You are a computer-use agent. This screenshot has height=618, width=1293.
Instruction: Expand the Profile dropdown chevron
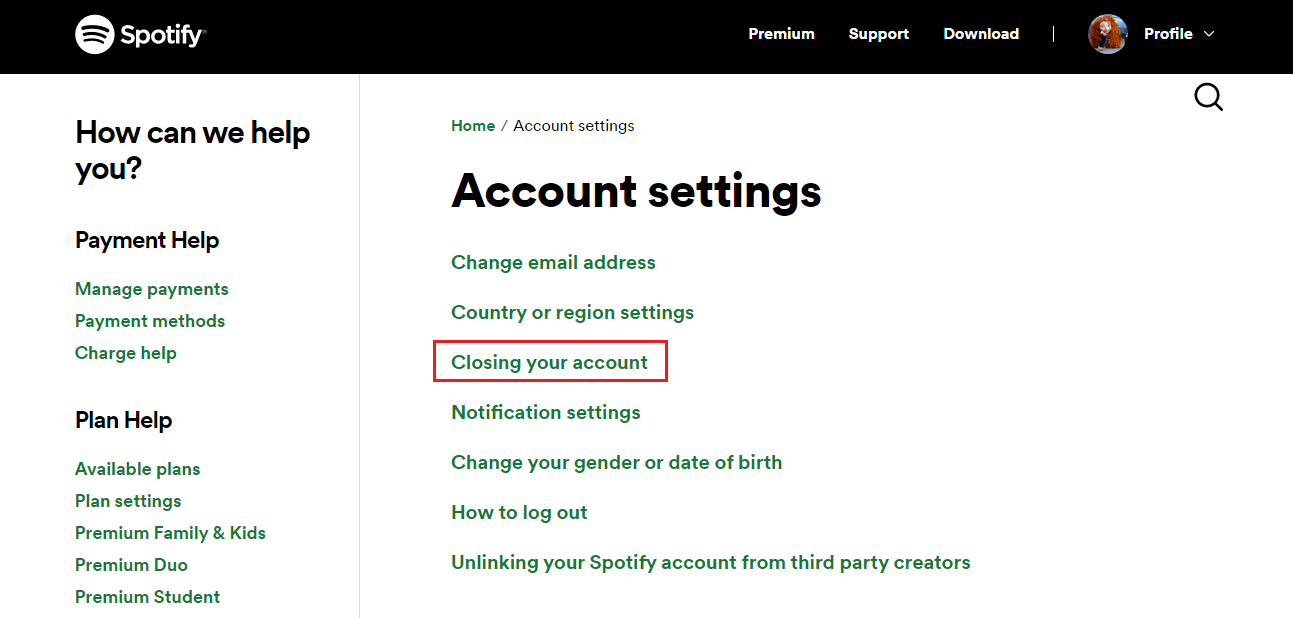pyautogui.click(x=1209, y=34)
